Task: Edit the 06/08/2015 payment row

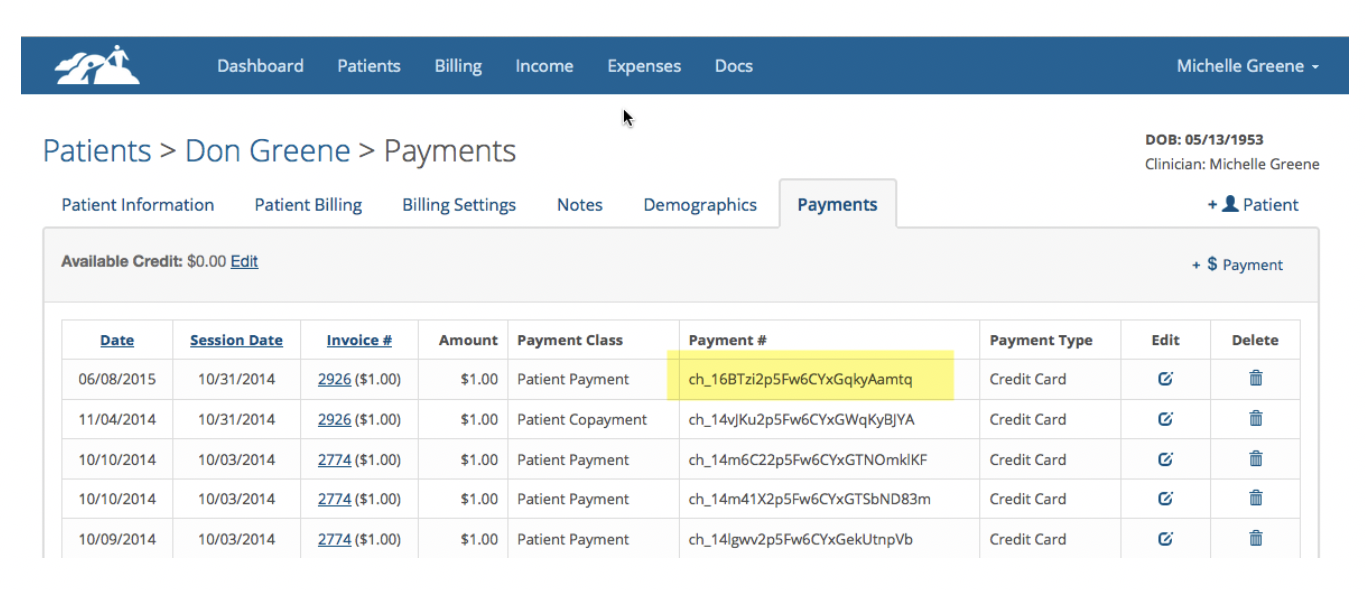Action: tap(1165, 379)
